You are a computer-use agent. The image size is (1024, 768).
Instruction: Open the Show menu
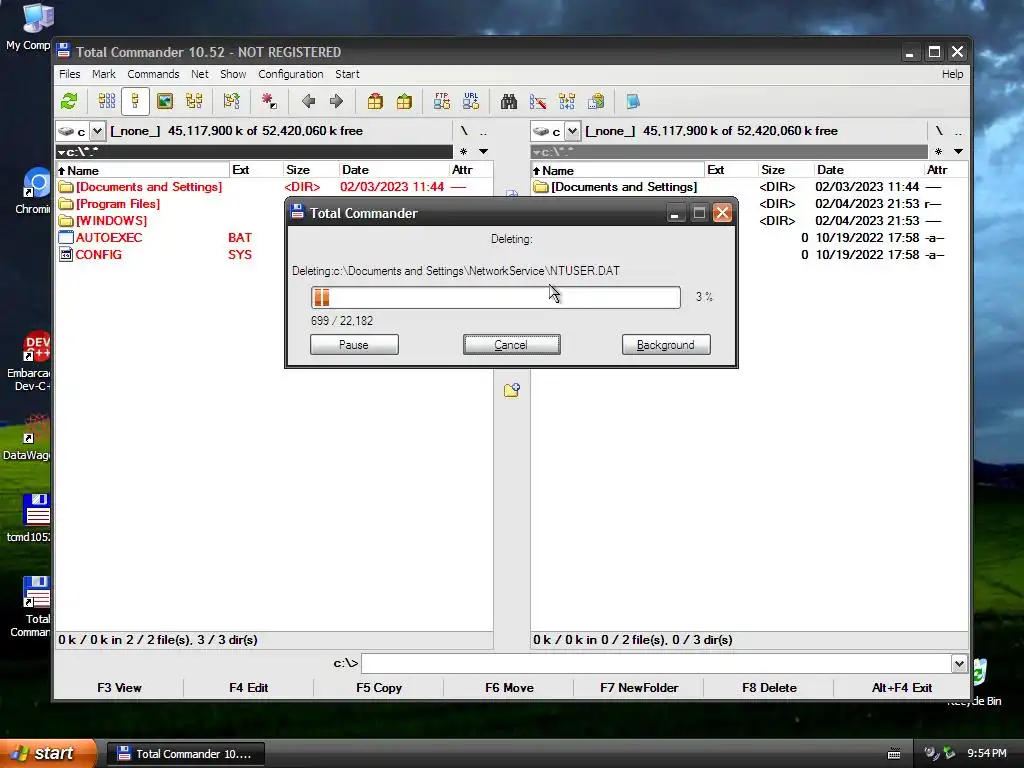point(232,74)
